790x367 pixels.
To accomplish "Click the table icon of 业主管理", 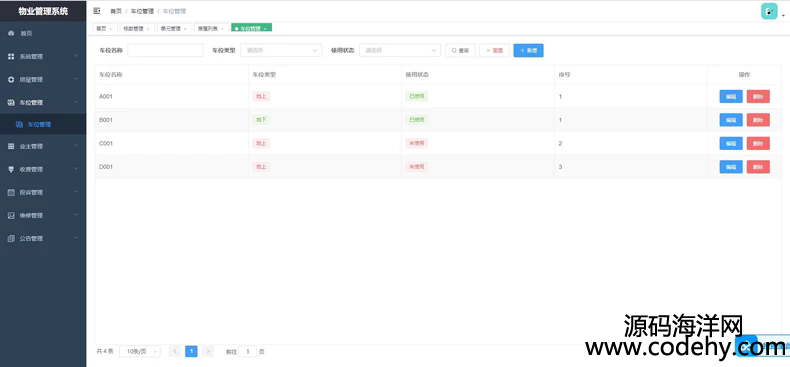I will pyautogui.click(x=11, y=146).
